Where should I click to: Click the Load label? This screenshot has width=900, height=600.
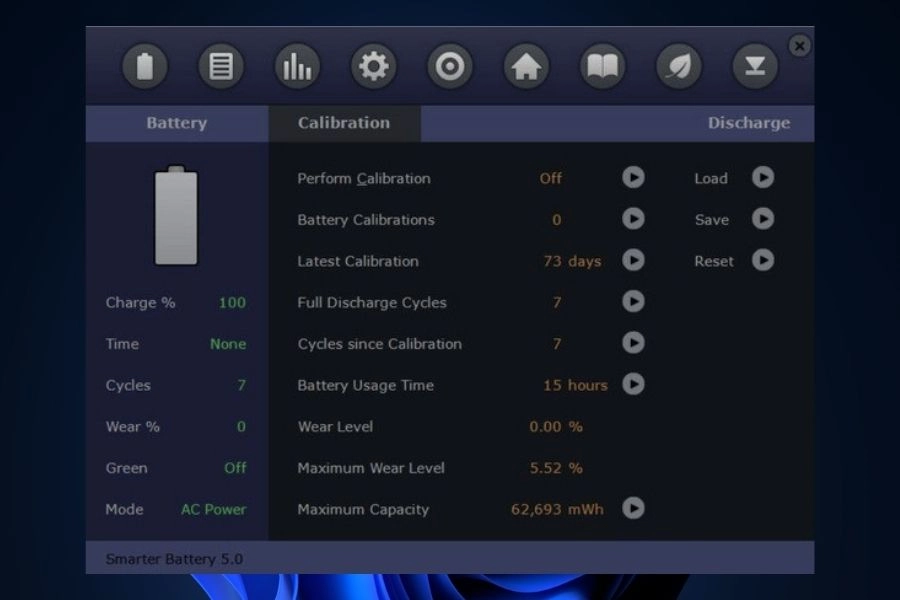click(x=711, y=179)
